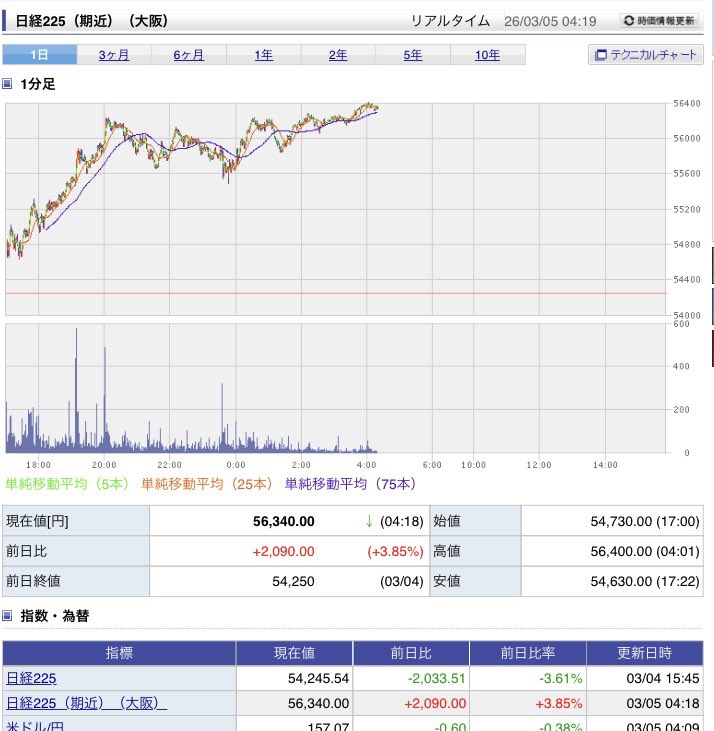The width and height of the screenshot is (714, 731).
Task: Click the square bullet icon beside 指数・為替
Action: point(7,616)
